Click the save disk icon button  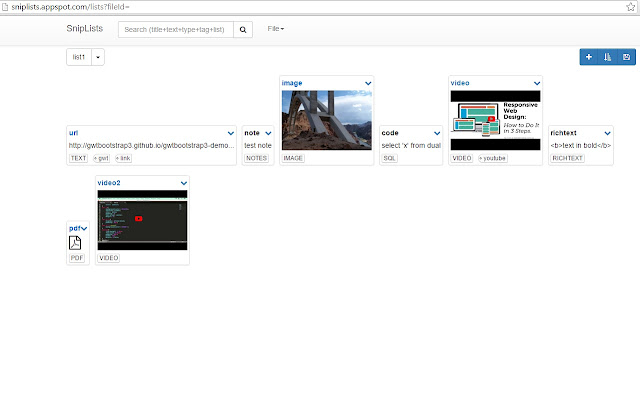pyautogui.click(x=626, y=57)
